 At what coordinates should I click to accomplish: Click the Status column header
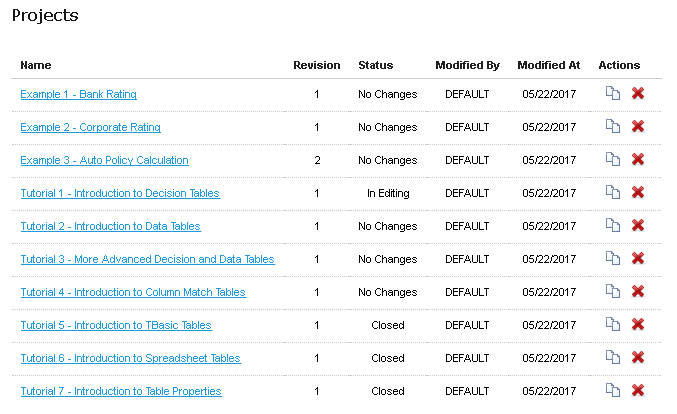pos(376,65)
